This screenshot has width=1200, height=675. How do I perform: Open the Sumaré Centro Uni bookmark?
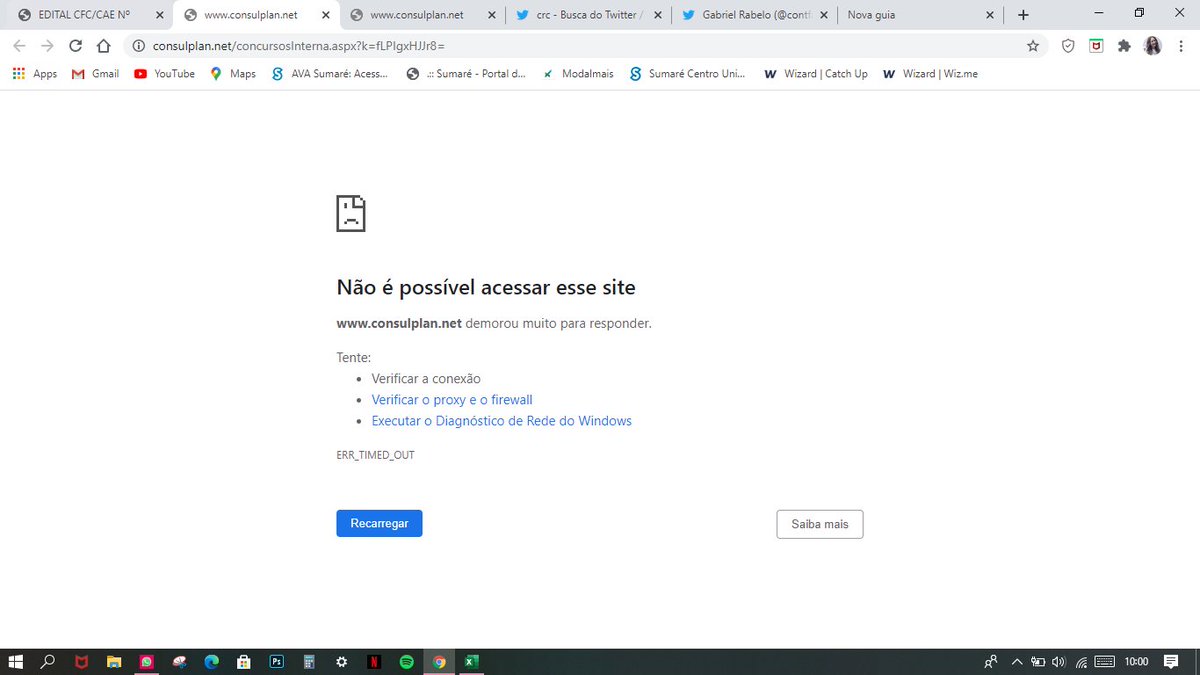click(688, 74)
